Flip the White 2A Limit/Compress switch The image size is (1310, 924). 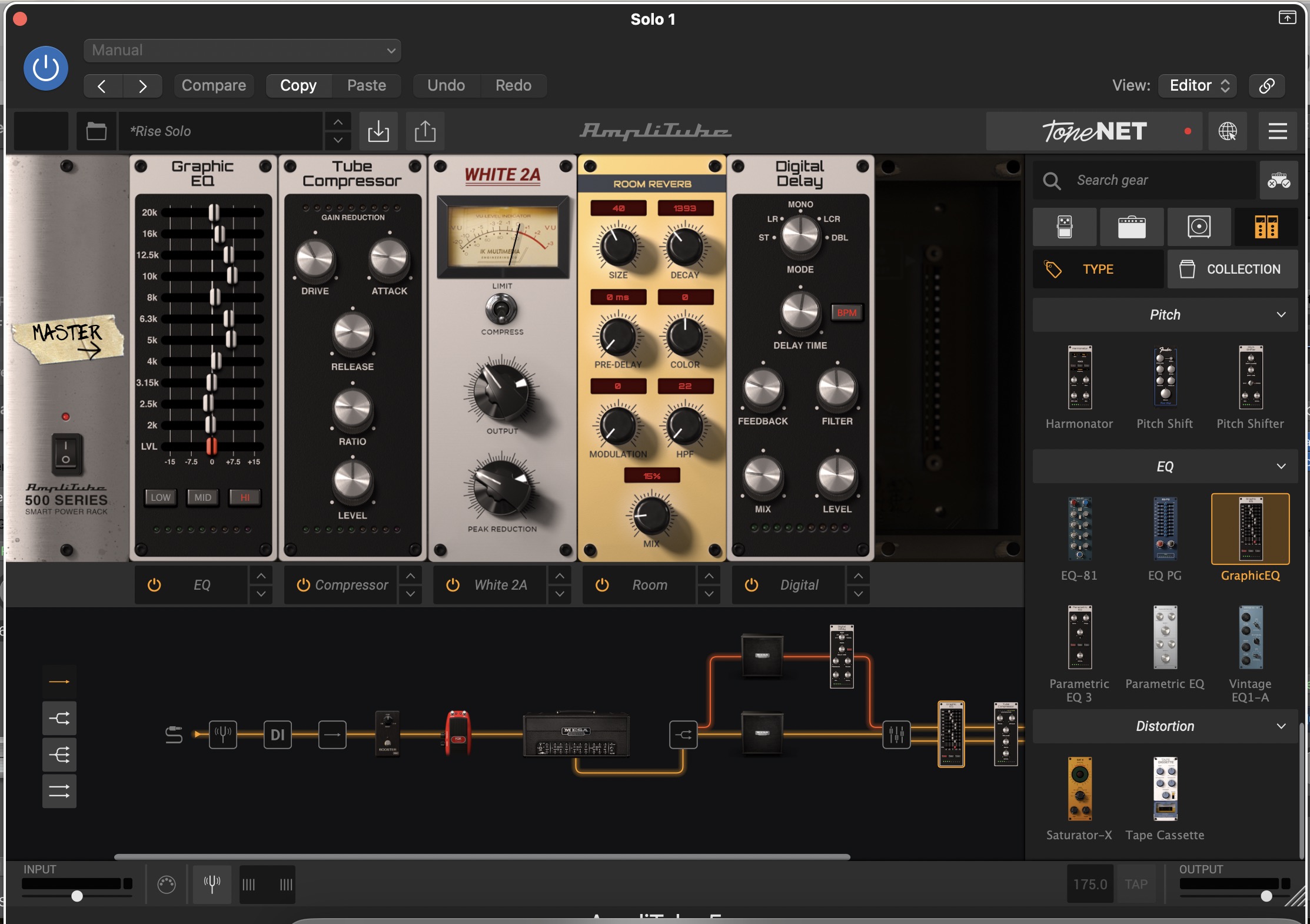pos(501,308)
